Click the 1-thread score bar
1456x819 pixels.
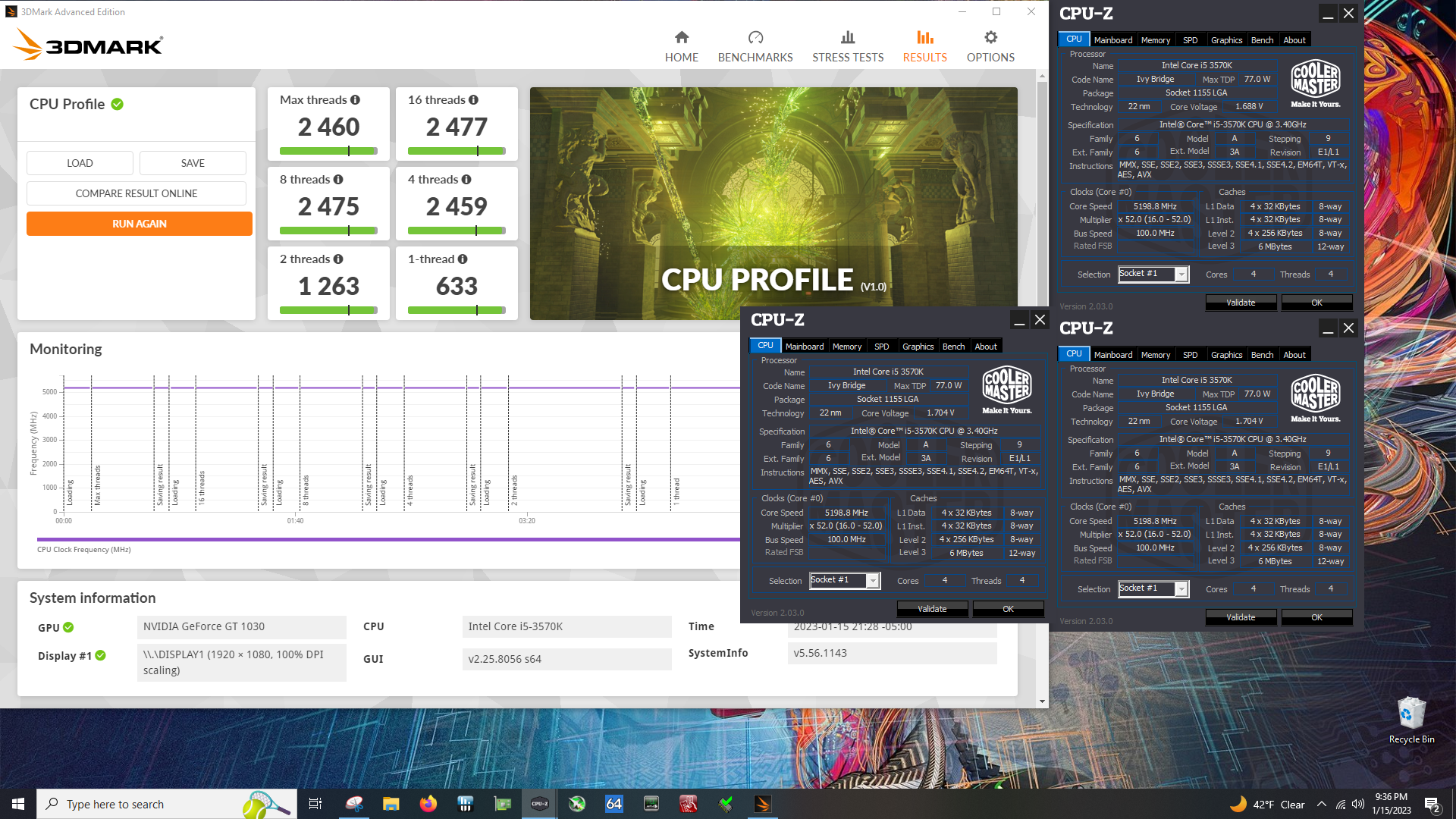(x=457, y=310)
